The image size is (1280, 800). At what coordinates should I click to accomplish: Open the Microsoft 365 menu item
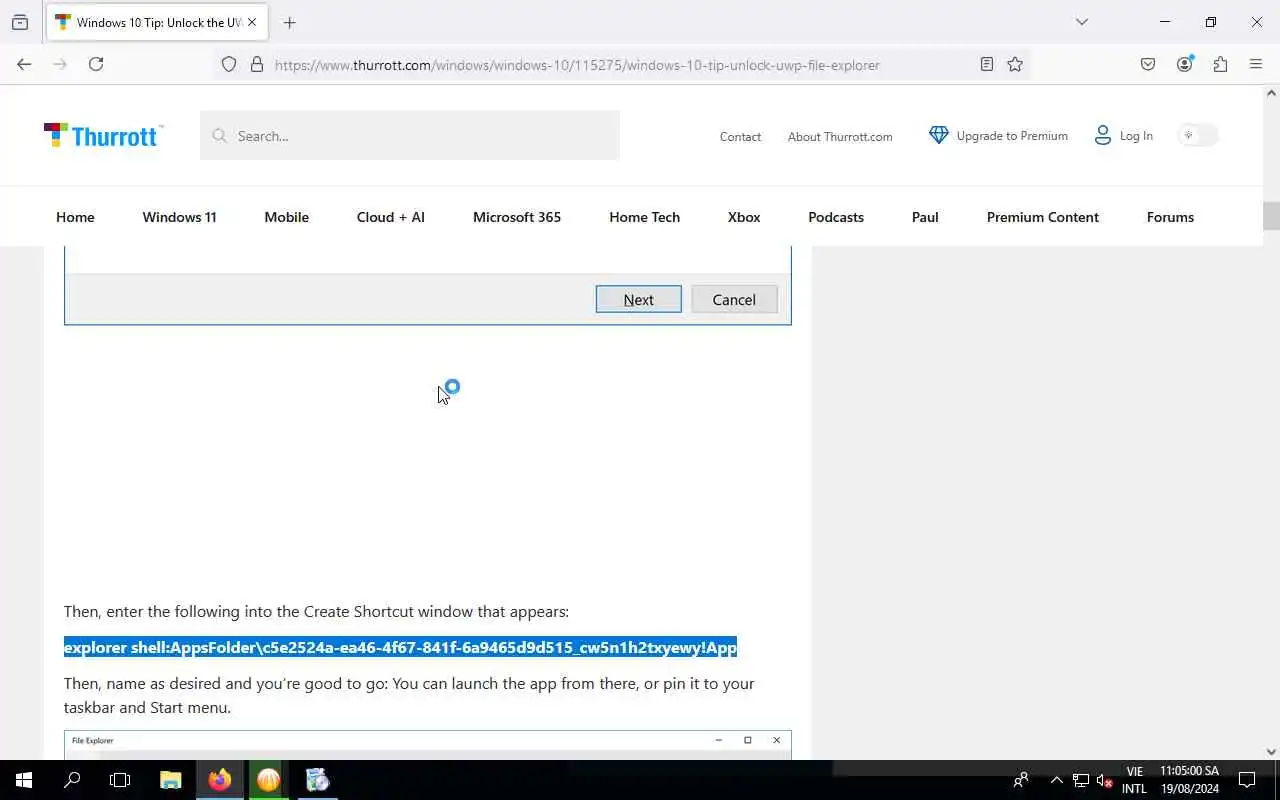point(517,217)
